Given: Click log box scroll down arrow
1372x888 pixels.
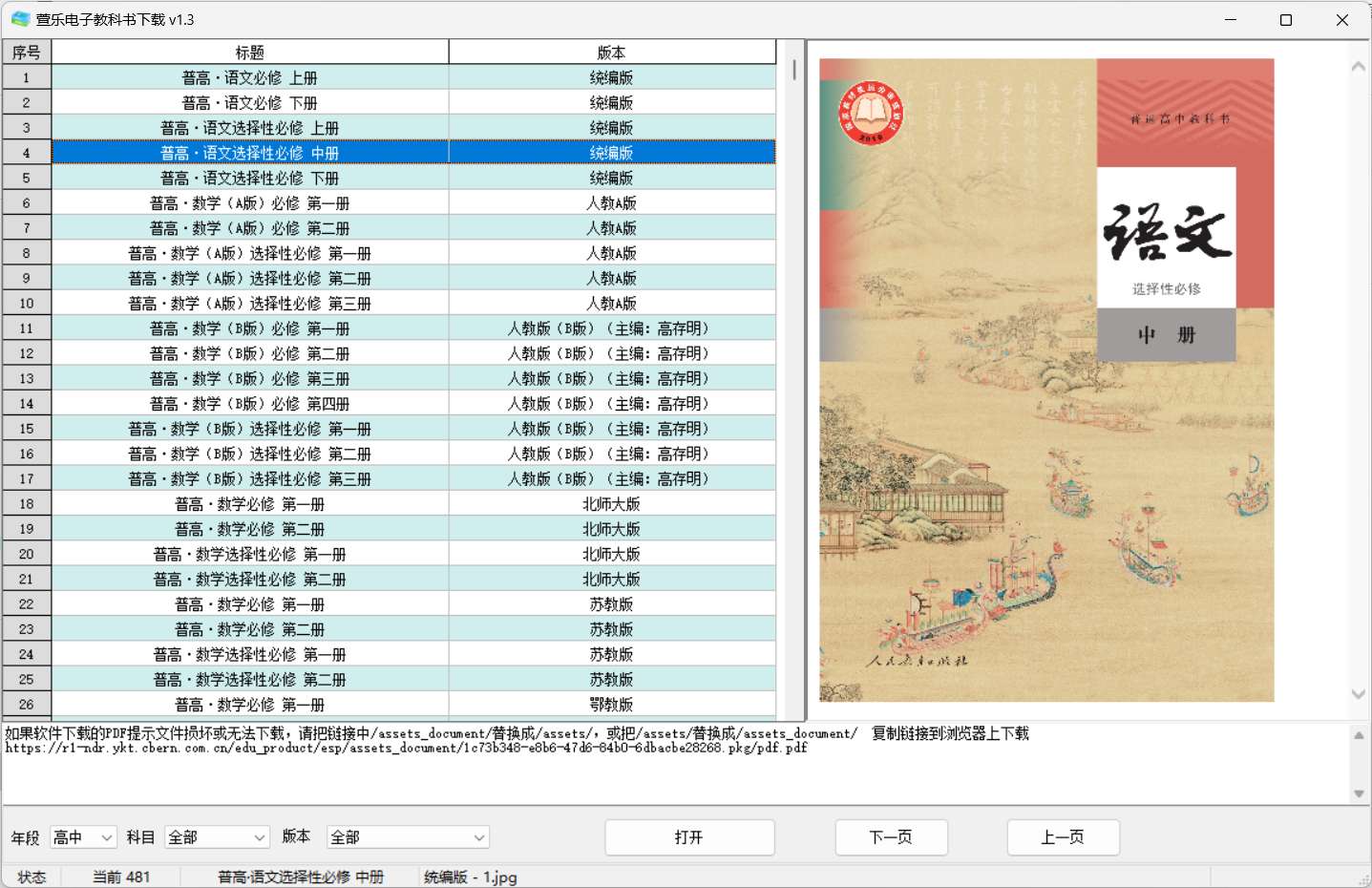Looking at the screenshot, I should click(1359, 793).
